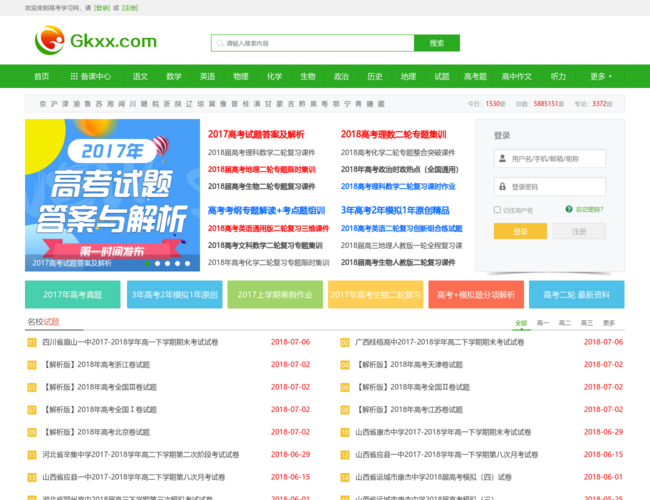Open the 数学 navigation tab
650x500 pixels.
tap(173, 76)
